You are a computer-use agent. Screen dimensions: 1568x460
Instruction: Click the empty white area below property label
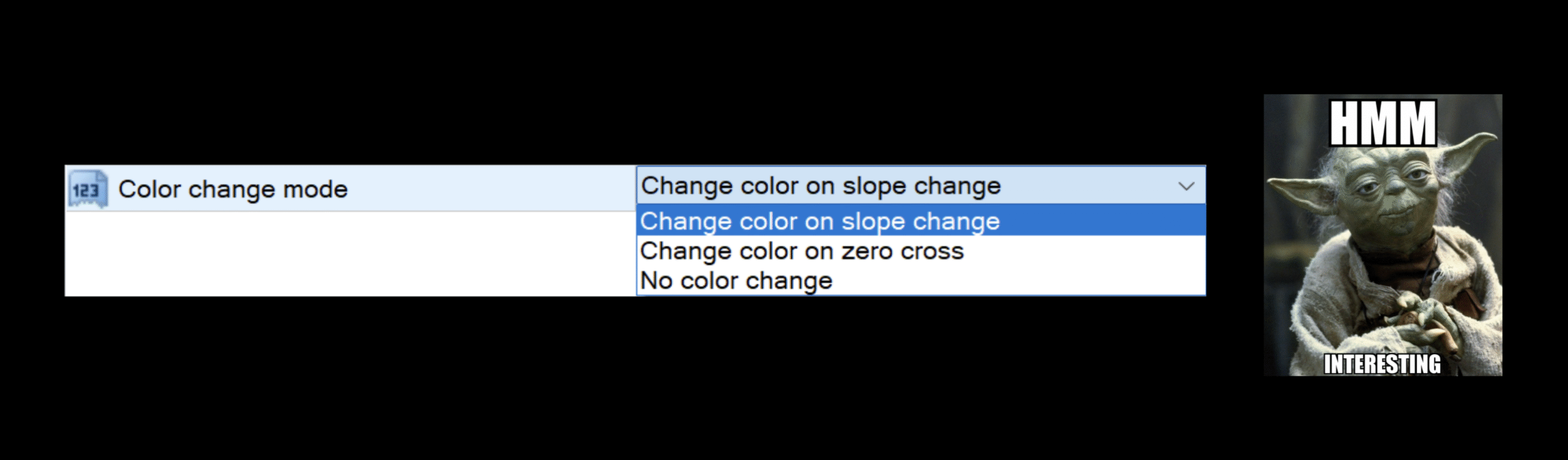coord(349,254)
